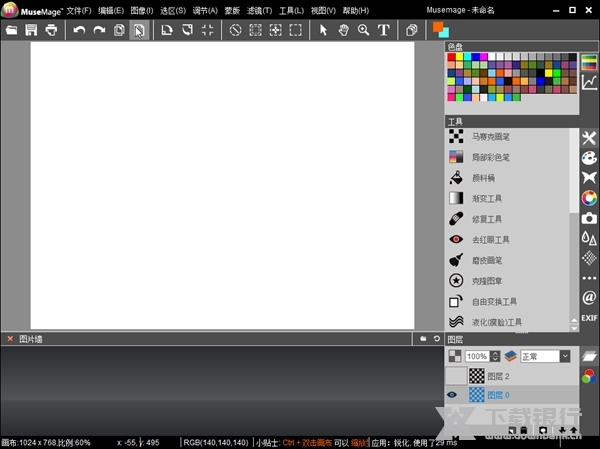Image resolution: width=600 pixels, height=449 pixels.
Task: Click the foreground color swatch in toolbar
Action: [x=438, y=27]
